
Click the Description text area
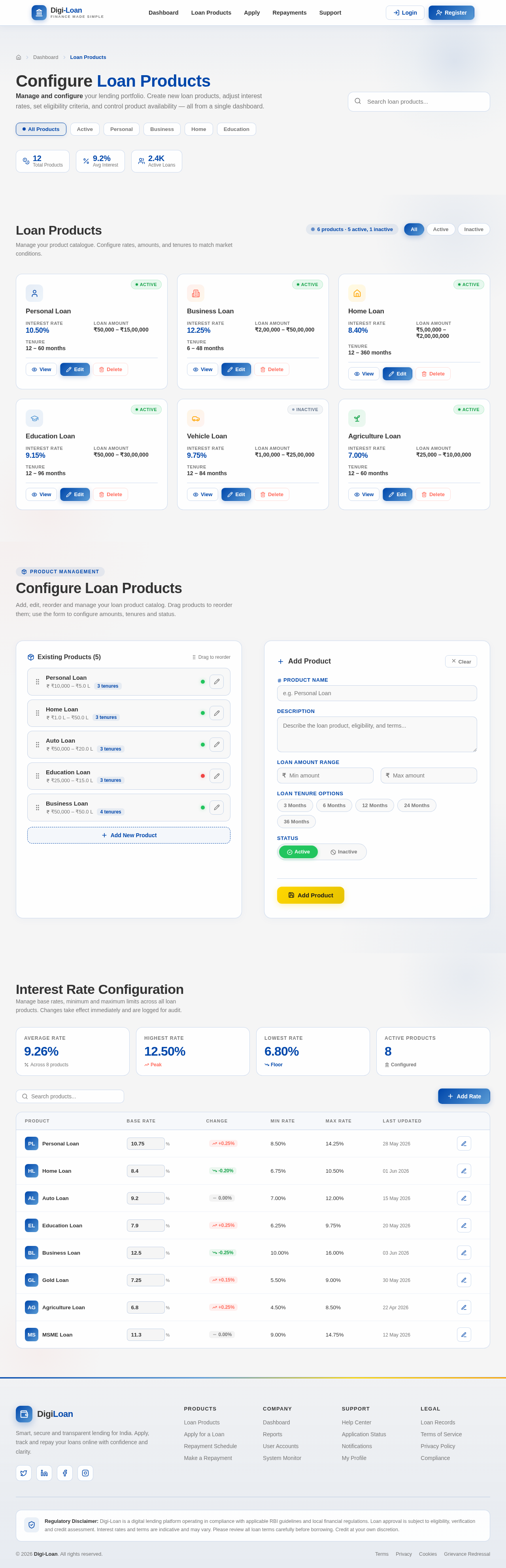377,735
